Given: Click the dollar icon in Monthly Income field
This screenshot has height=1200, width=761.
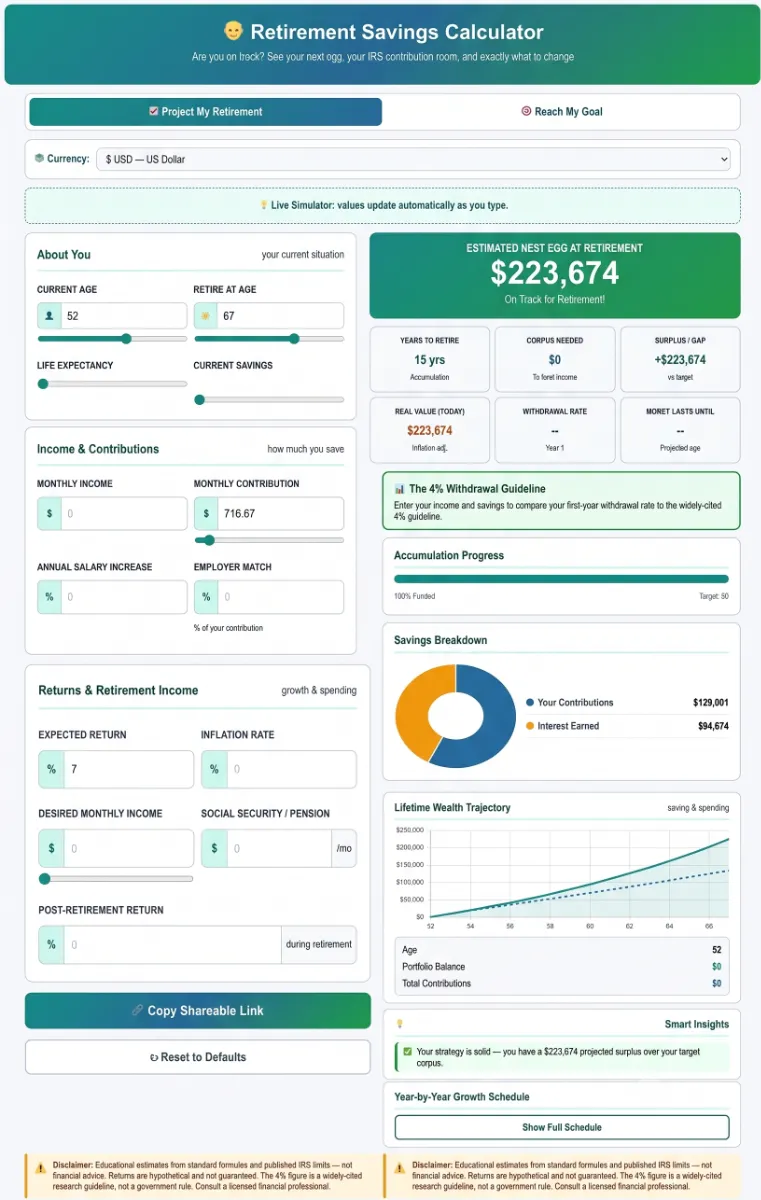Looking at the screenshot, I should pyautogui.click(x=50, y=514).
